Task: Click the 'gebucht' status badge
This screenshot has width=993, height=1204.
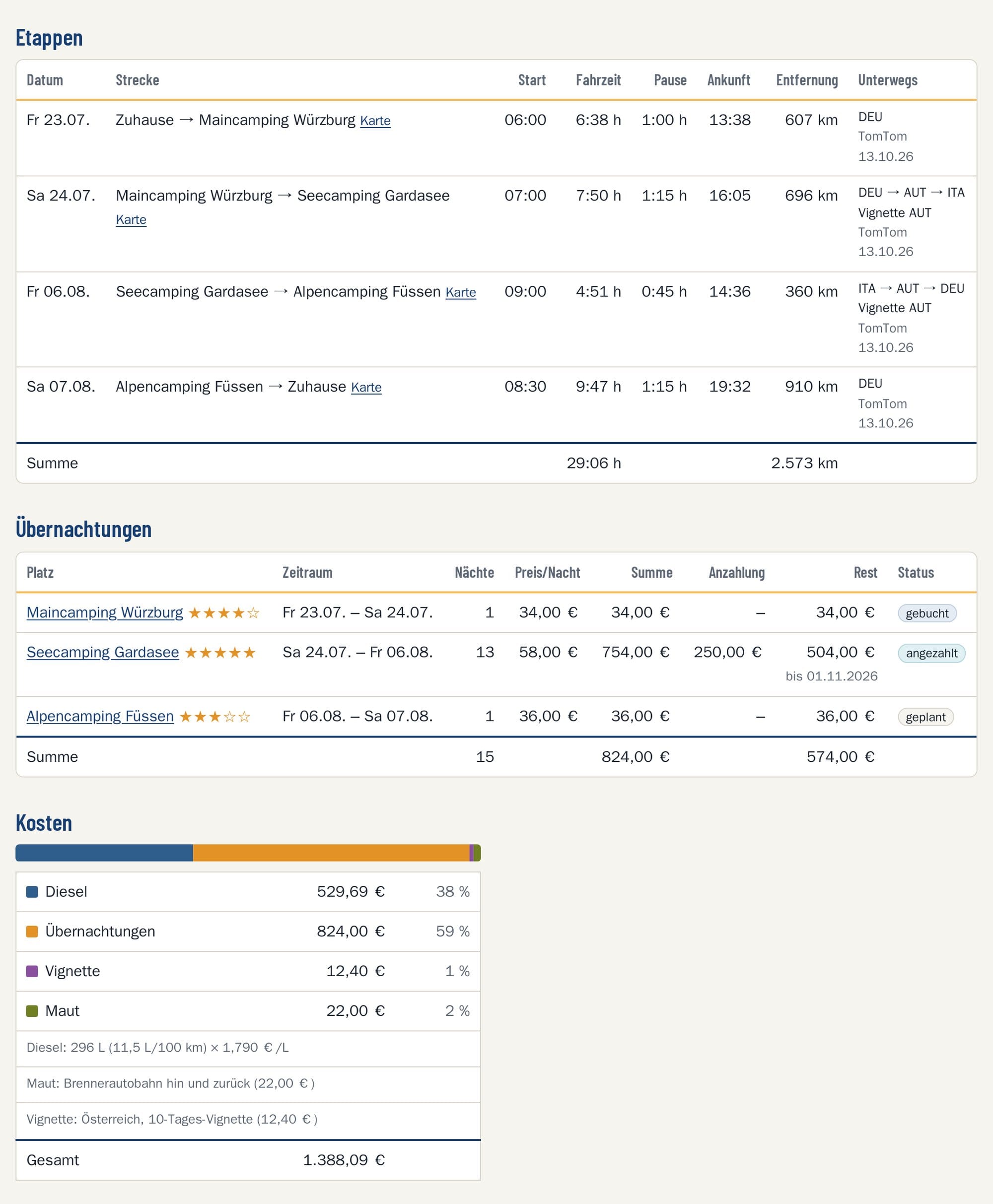Action: (926, 613)
